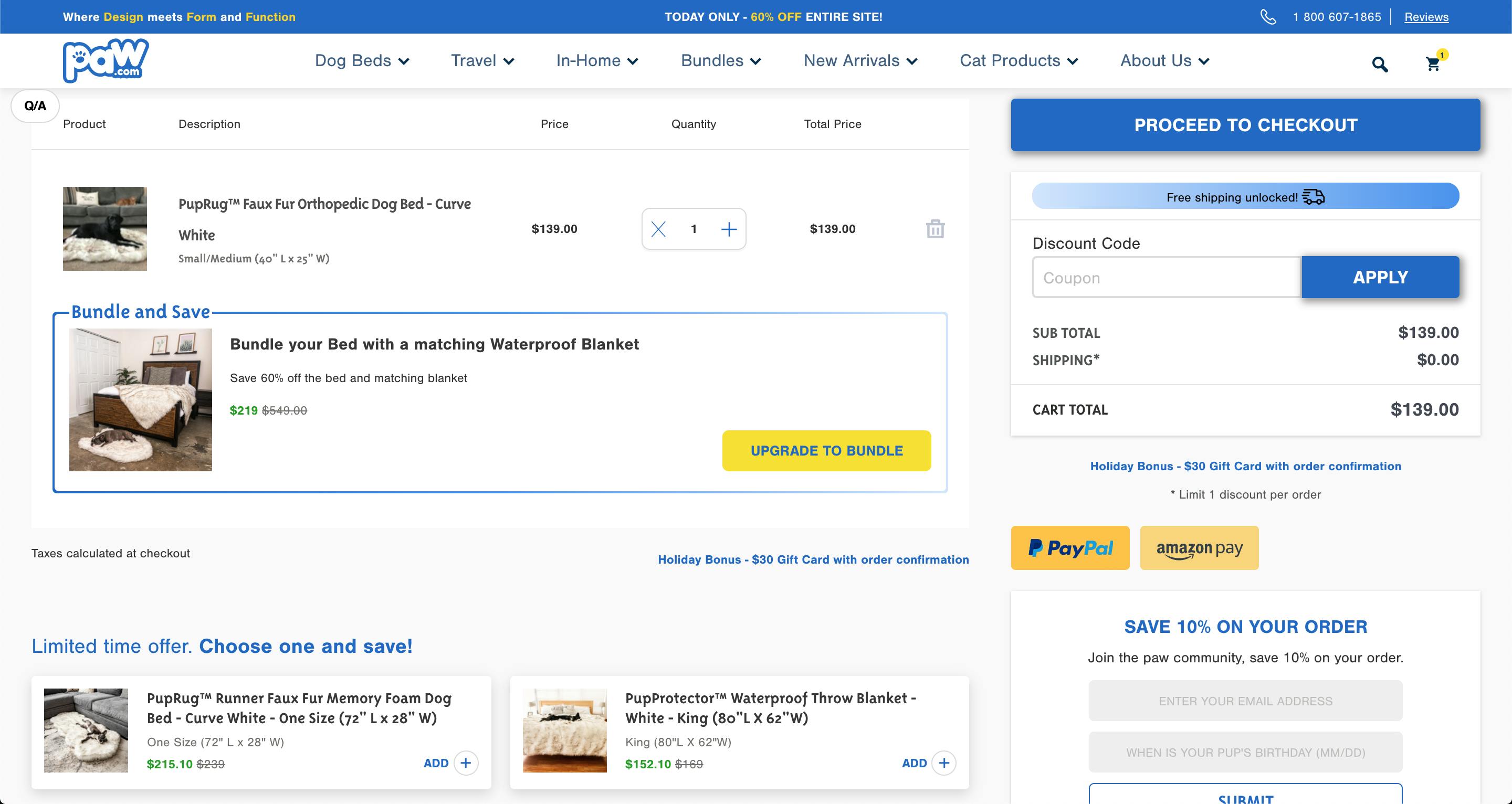This screenshot has height=804, width=1512.
Task: Click the 'Small/Medium (40" L x 25" W)' text
Action: pyautogui.click(x=254, y=259)
